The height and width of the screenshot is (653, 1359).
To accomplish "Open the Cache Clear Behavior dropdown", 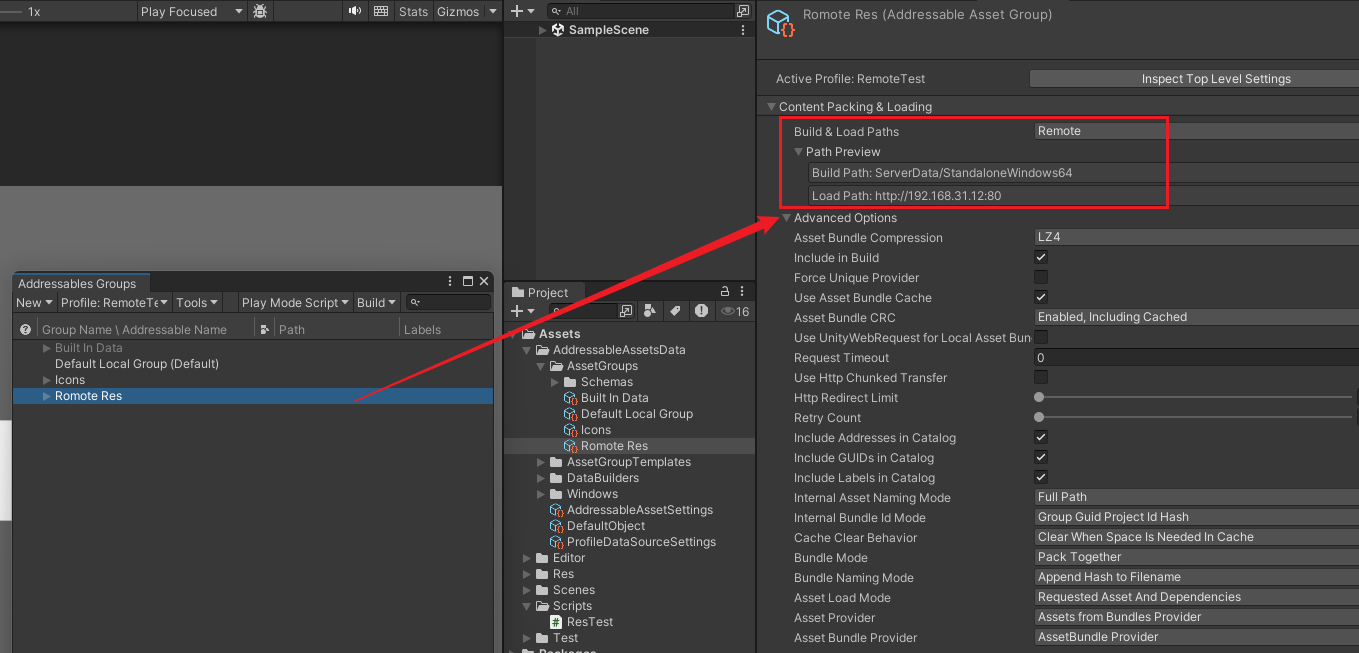I will (1196, 537).
